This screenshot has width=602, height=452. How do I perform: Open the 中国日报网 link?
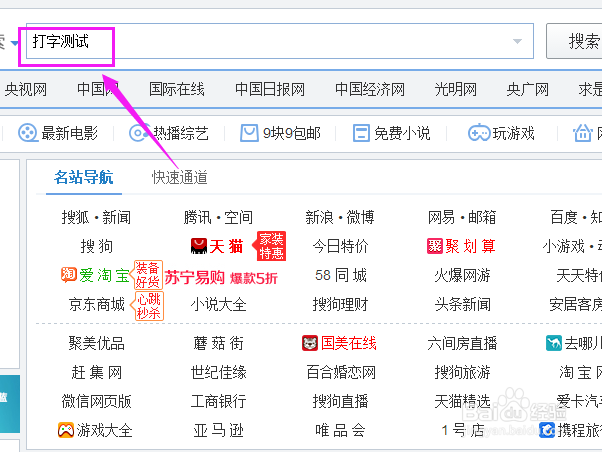(270, 89)
